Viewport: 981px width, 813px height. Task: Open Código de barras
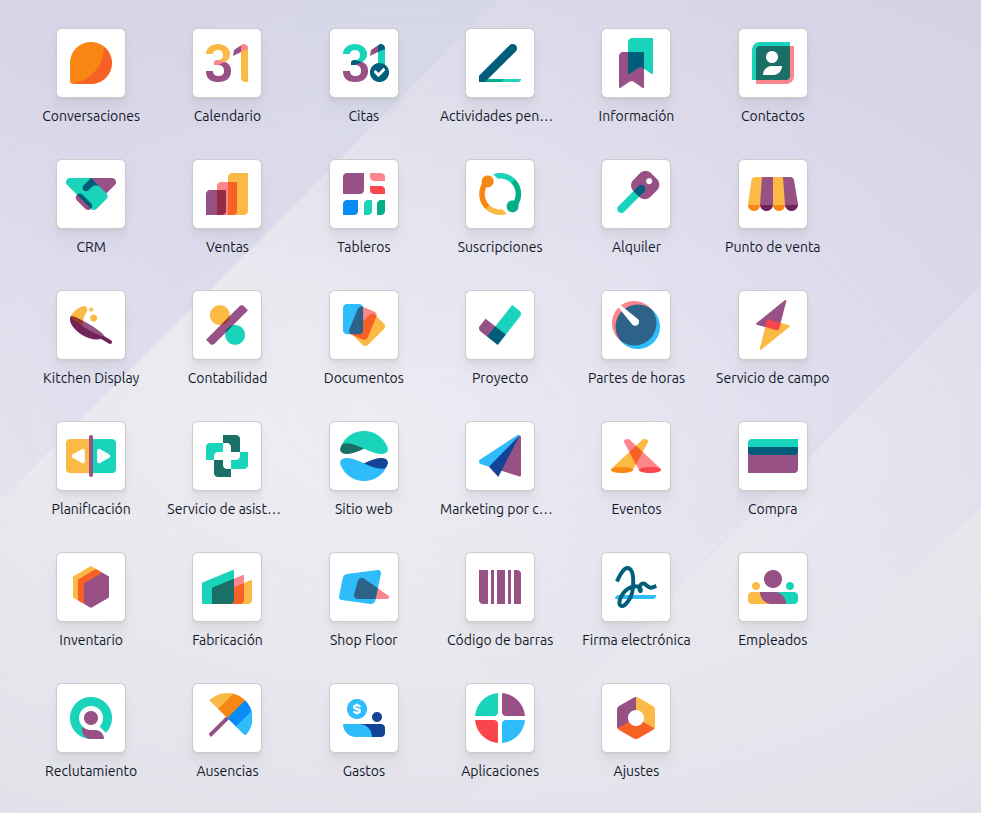[x=499, y=586]
